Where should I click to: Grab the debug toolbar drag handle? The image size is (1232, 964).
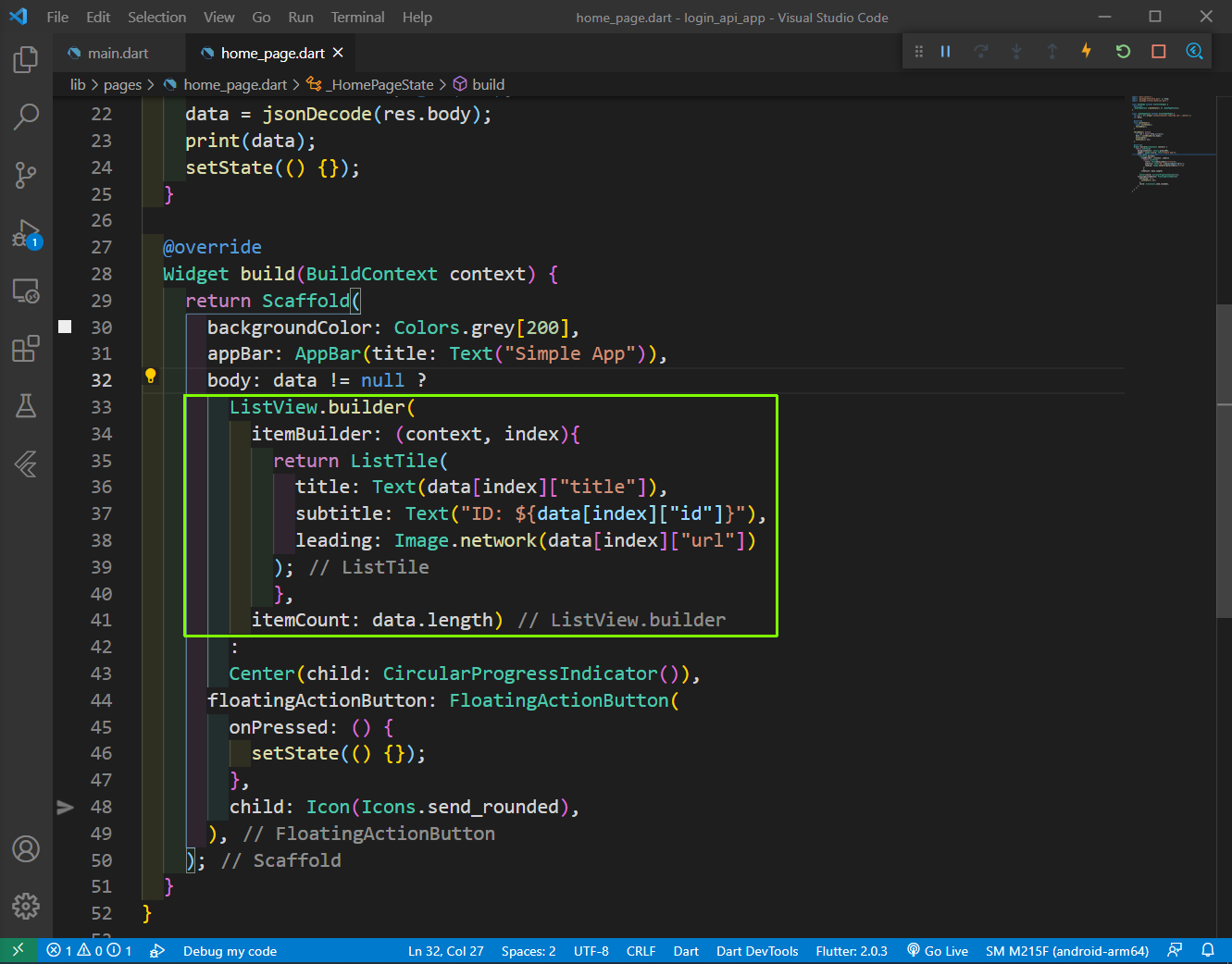pyautogui.click(x=918, y=52)
